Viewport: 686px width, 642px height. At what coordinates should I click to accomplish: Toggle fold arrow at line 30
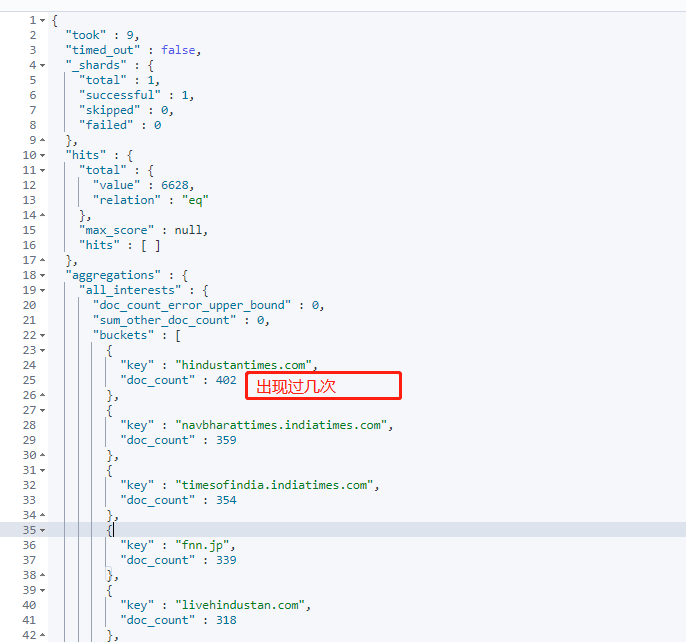pos(42,455)
